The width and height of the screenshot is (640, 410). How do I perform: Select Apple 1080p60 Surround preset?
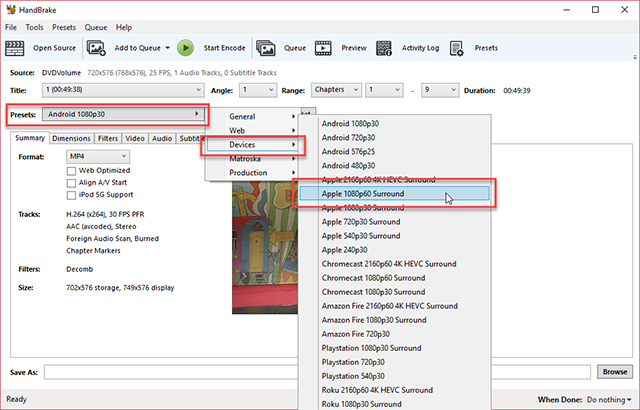pyautogui.click(x=405, y=193)
